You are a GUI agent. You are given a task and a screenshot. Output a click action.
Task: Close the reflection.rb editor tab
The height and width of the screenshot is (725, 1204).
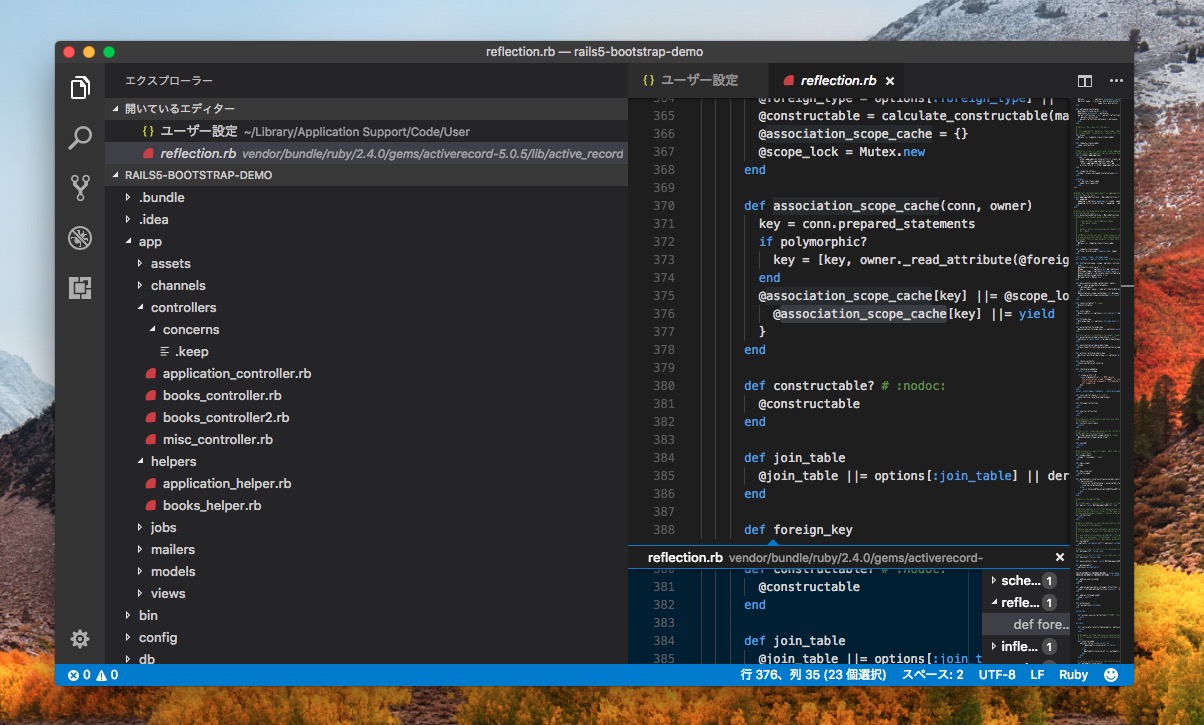(x=890, y=81)
